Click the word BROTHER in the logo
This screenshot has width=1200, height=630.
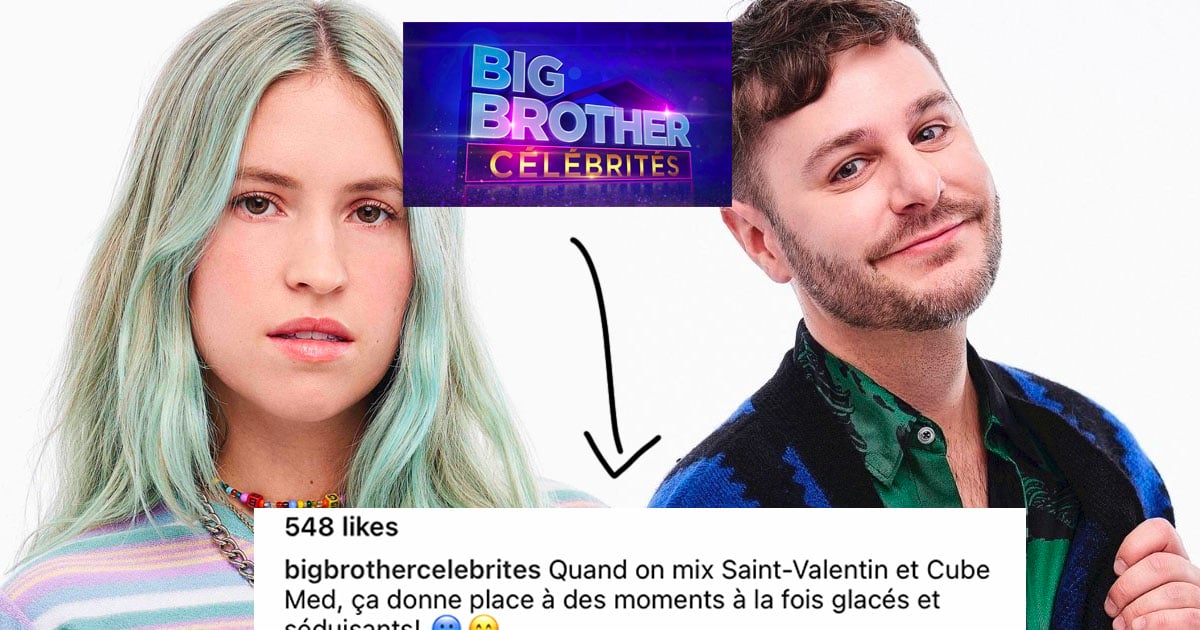580,117
